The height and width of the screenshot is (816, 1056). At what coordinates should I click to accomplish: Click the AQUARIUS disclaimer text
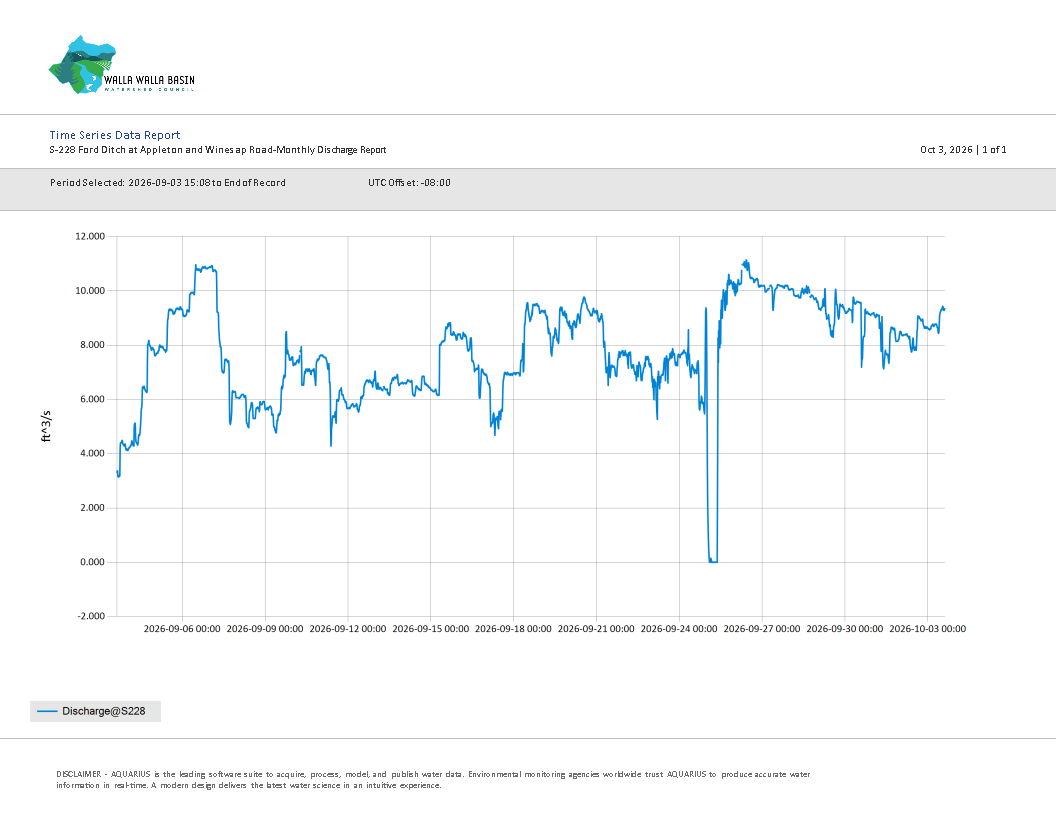click(433, 780)
